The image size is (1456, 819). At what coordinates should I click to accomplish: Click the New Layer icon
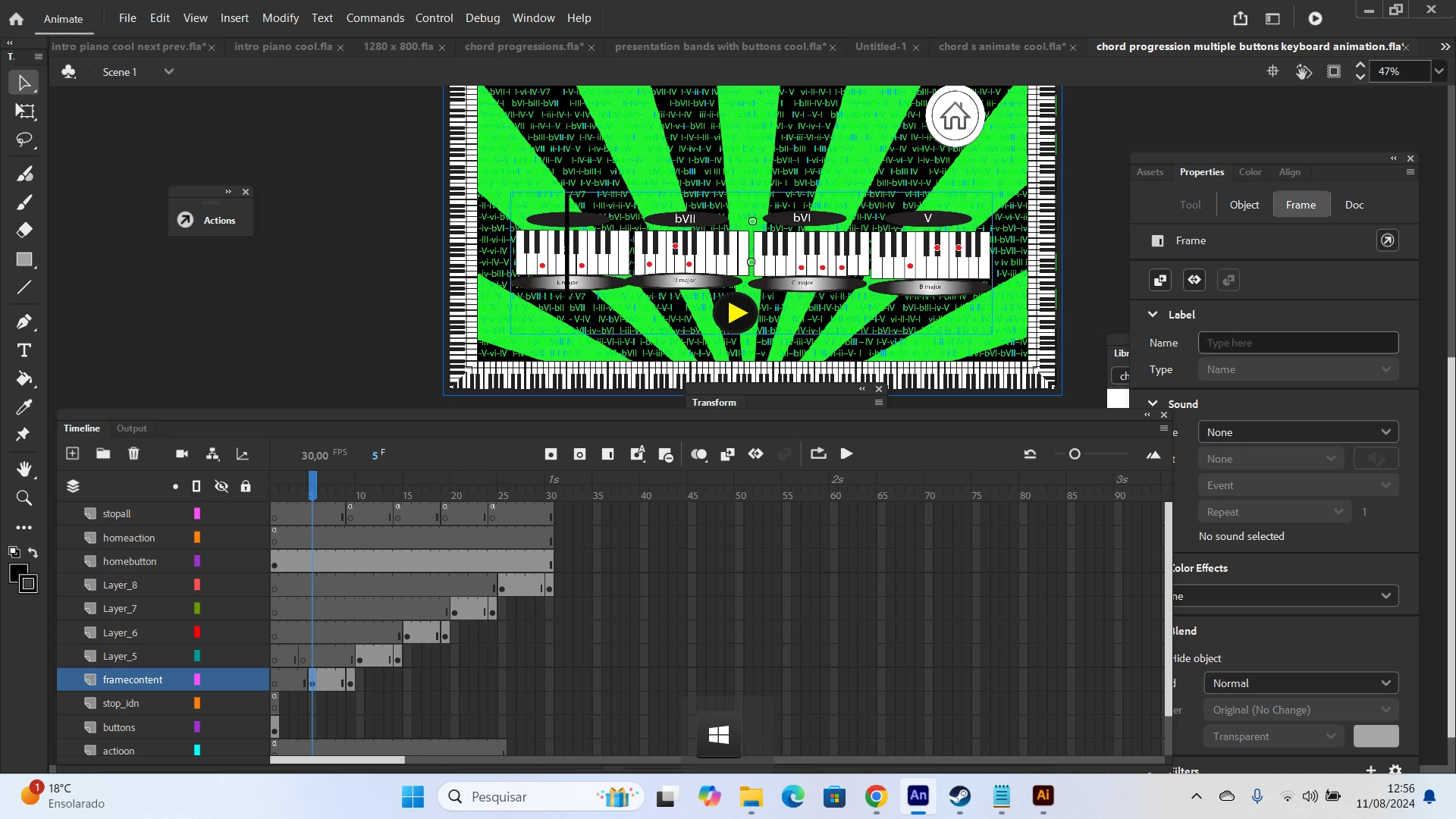(x=73, y=453)
